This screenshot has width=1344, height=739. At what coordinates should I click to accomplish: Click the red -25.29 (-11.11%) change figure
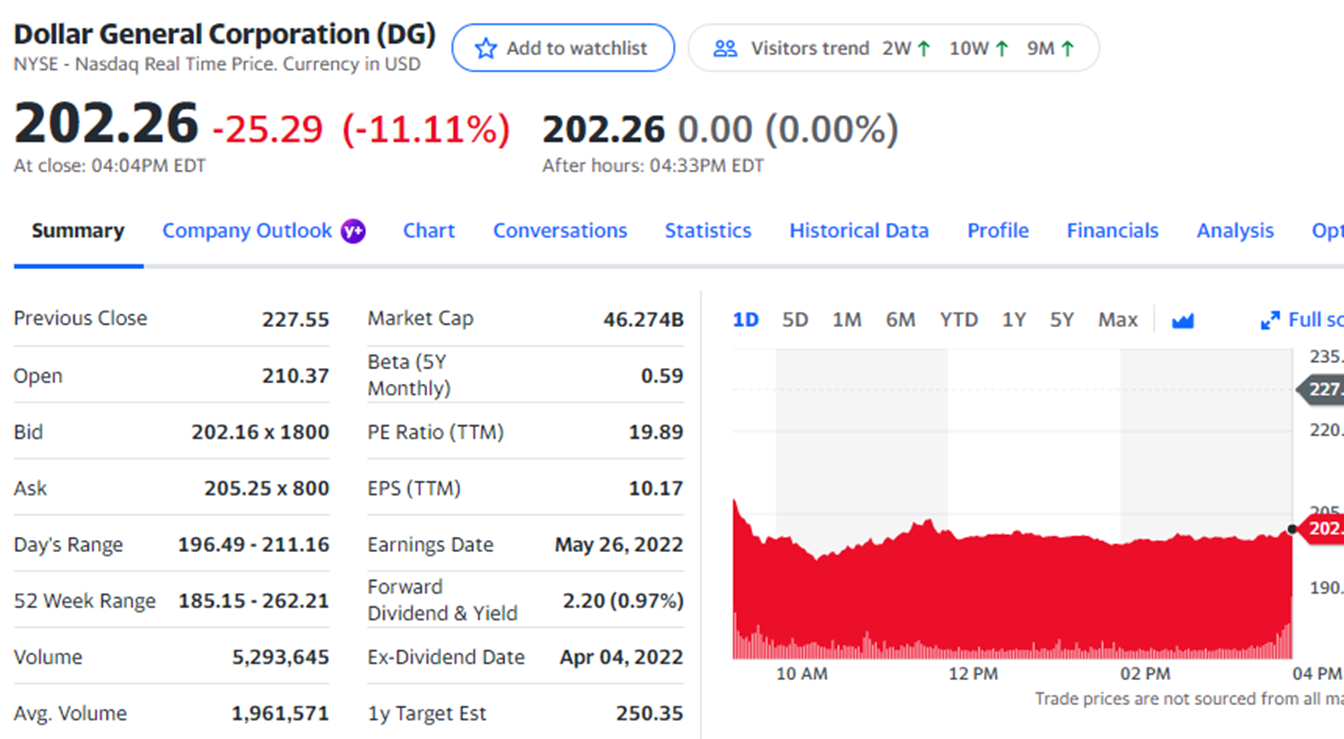(x=361, y=129)
